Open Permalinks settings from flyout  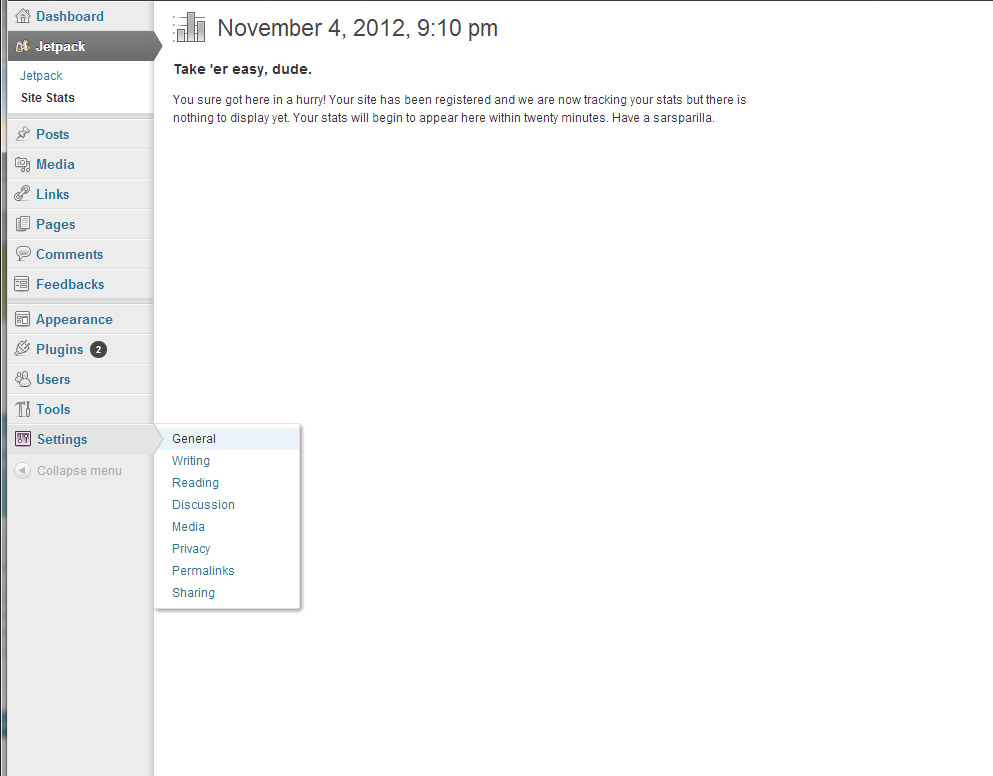pos(203,571)
